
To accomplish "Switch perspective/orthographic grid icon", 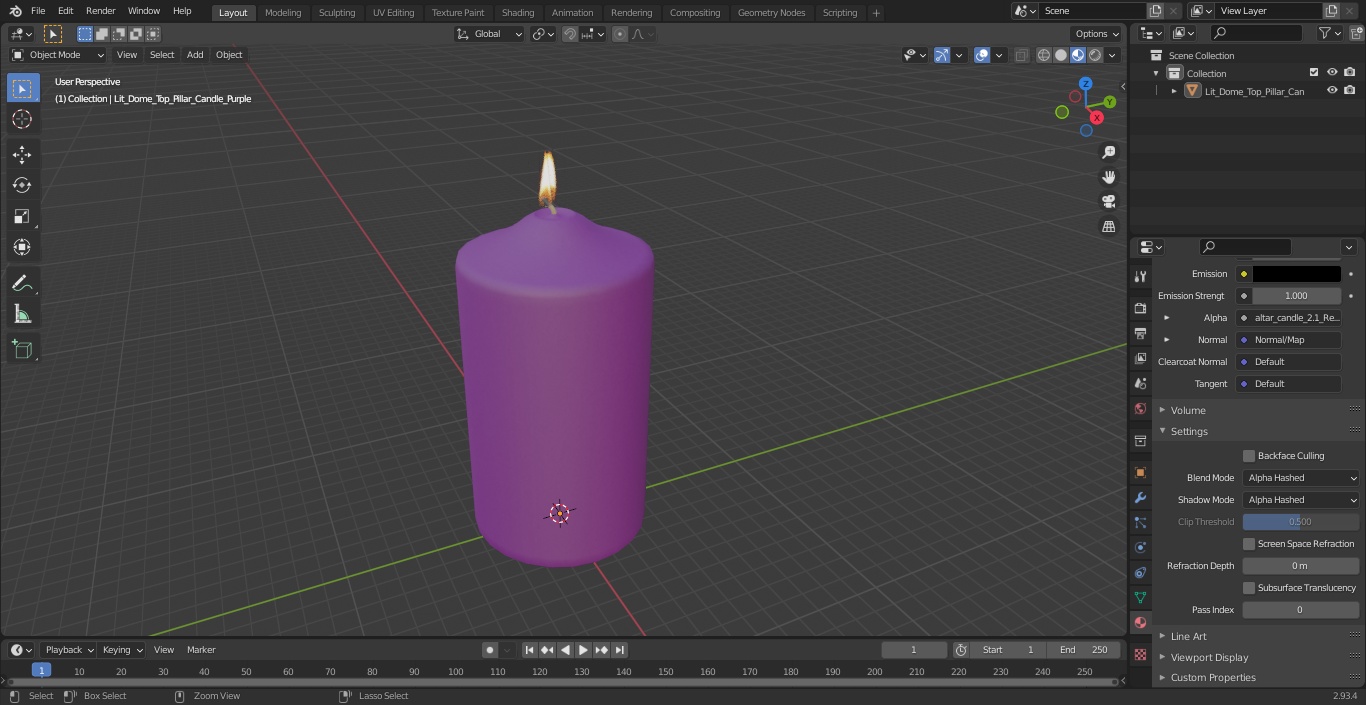I will click(x=1108, y=227).
